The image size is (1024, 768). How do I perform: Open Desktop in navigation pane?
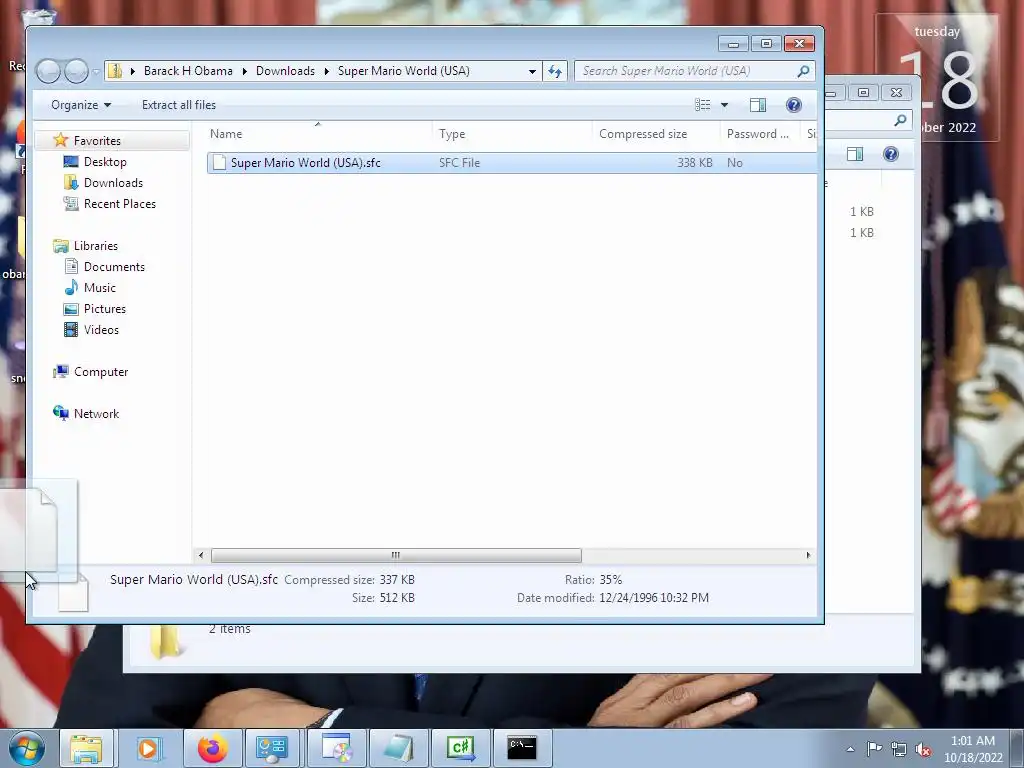(104, 161)
